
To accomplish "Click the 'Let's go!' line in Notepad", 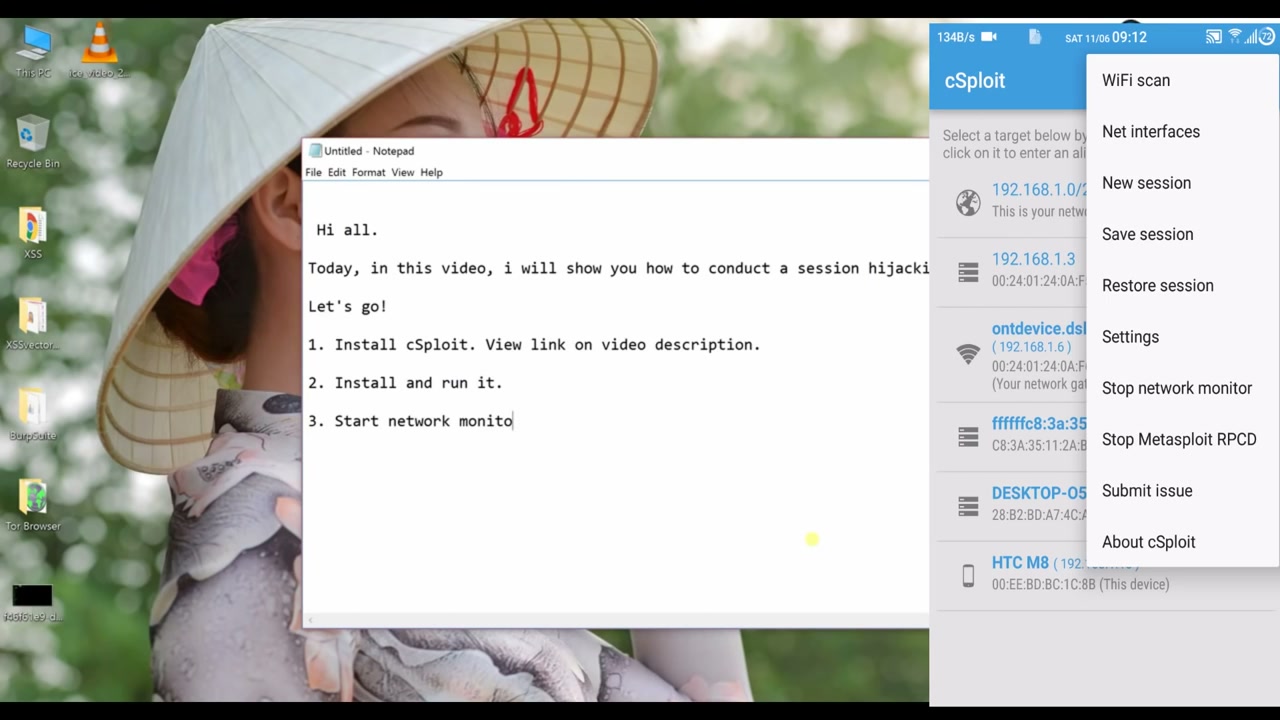I will pos(347,306).
